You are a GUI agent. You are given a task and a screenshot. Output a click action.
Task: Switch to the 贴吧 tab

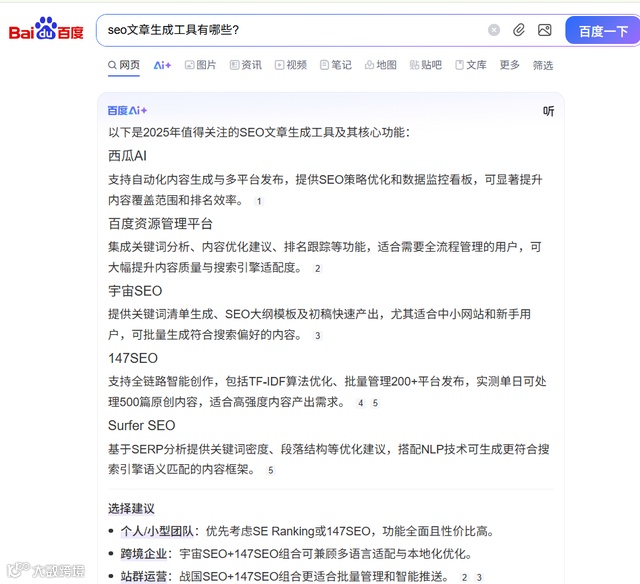426,65
